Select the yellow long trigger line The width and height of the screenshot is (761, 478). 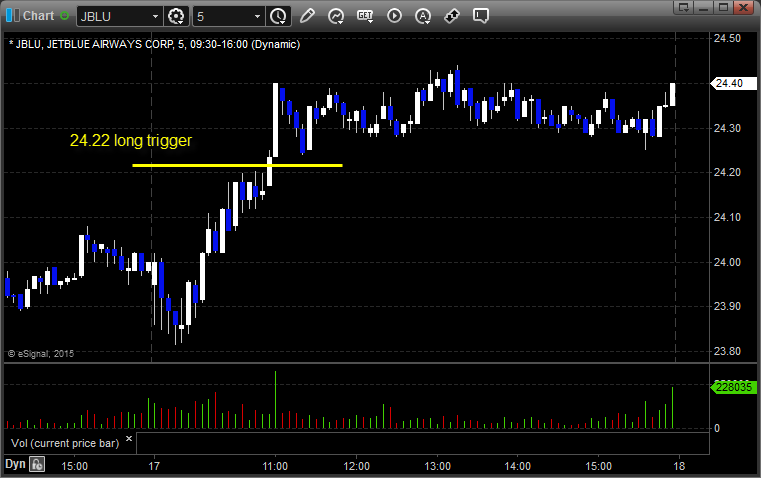click(237, 165)
